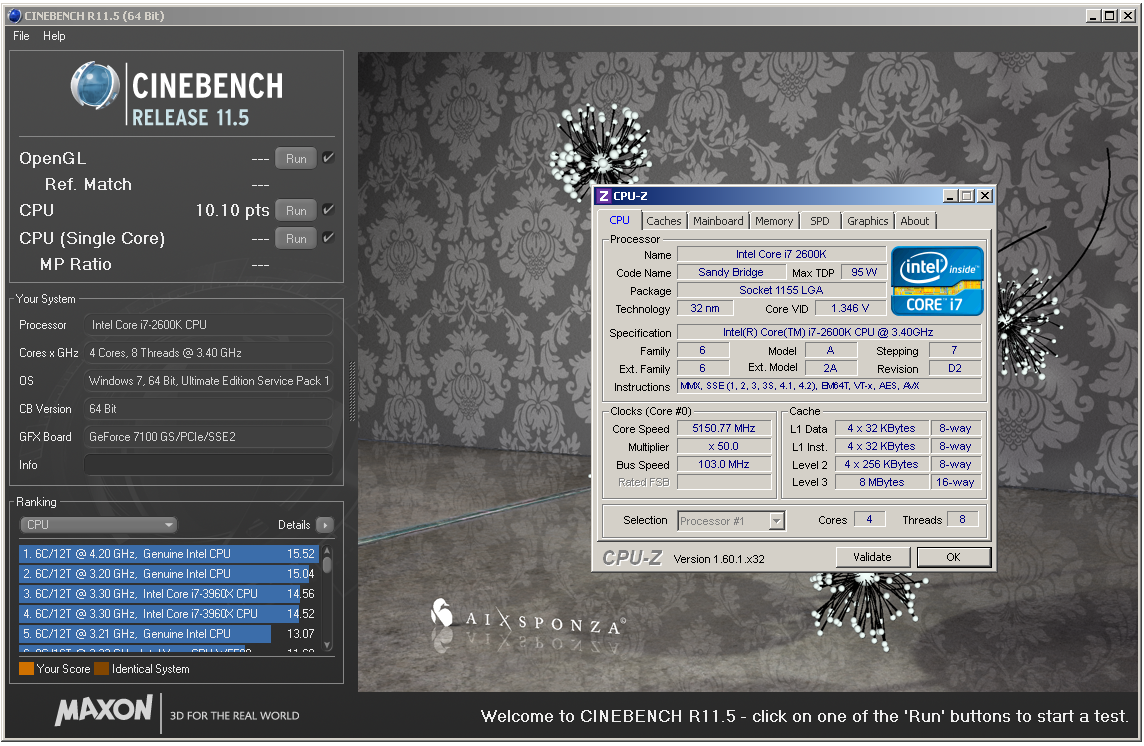Click the Core Speed 5150.77 MHz value

coord(724,428)
